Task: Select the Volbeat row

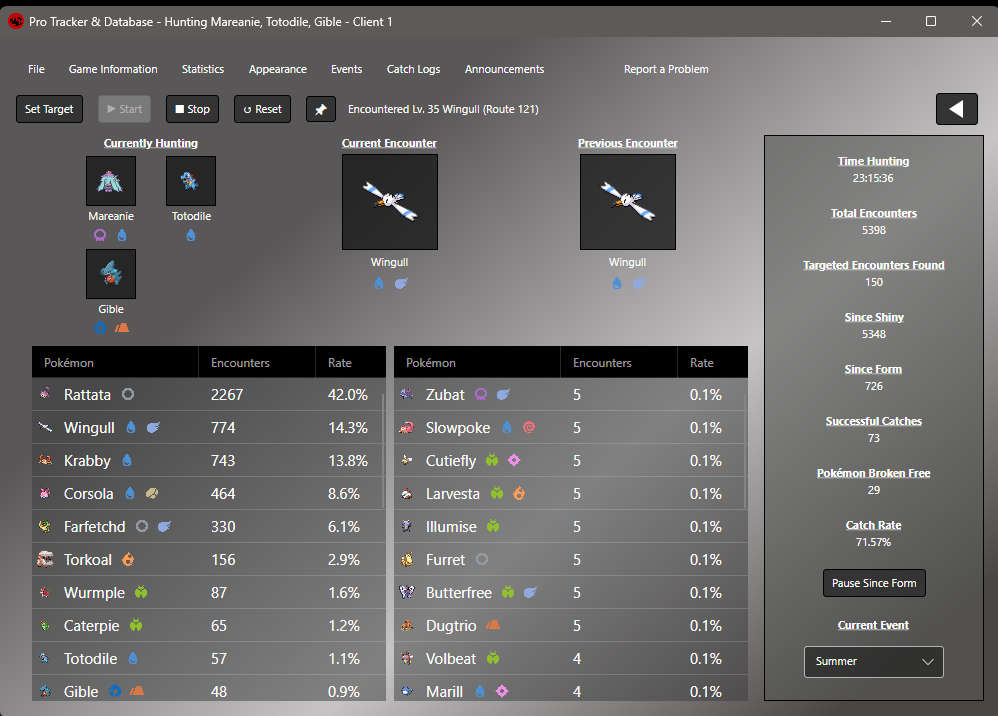Action: (571, 659)
